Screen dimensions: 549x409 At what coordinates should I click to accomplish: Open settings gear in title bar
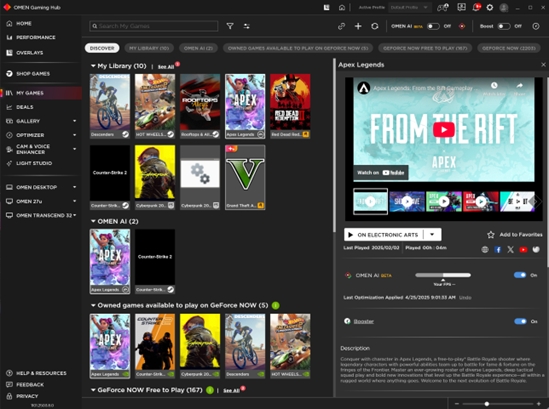point(489,7)
